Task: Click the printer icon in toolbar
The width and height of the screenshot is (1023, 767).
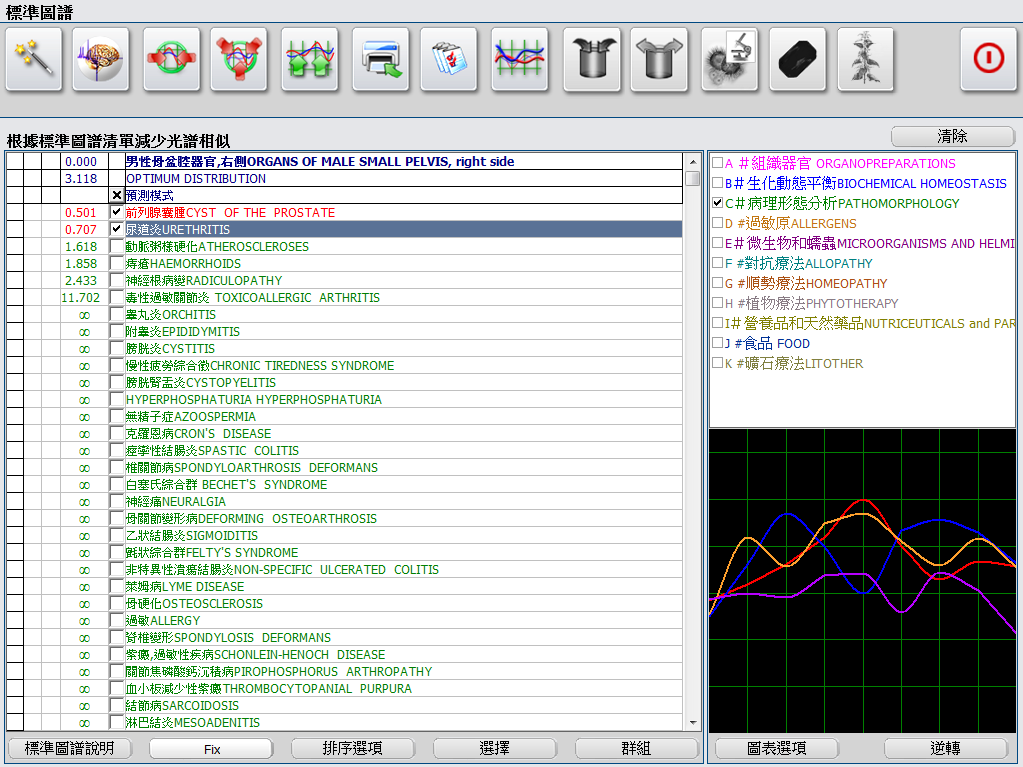Action: tap(380, 59)
